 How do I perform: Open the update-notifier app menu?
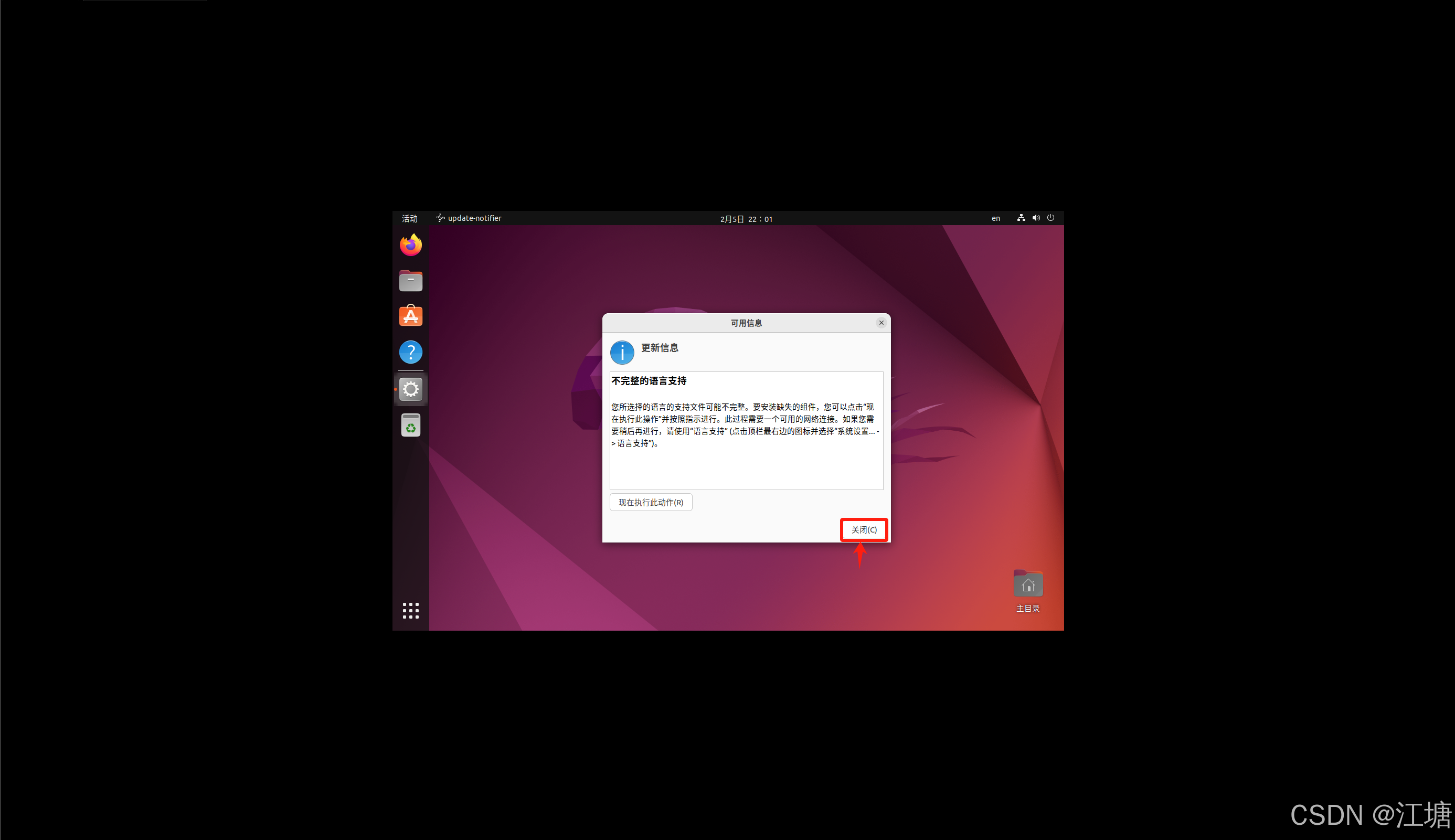[x=469, y=219]
